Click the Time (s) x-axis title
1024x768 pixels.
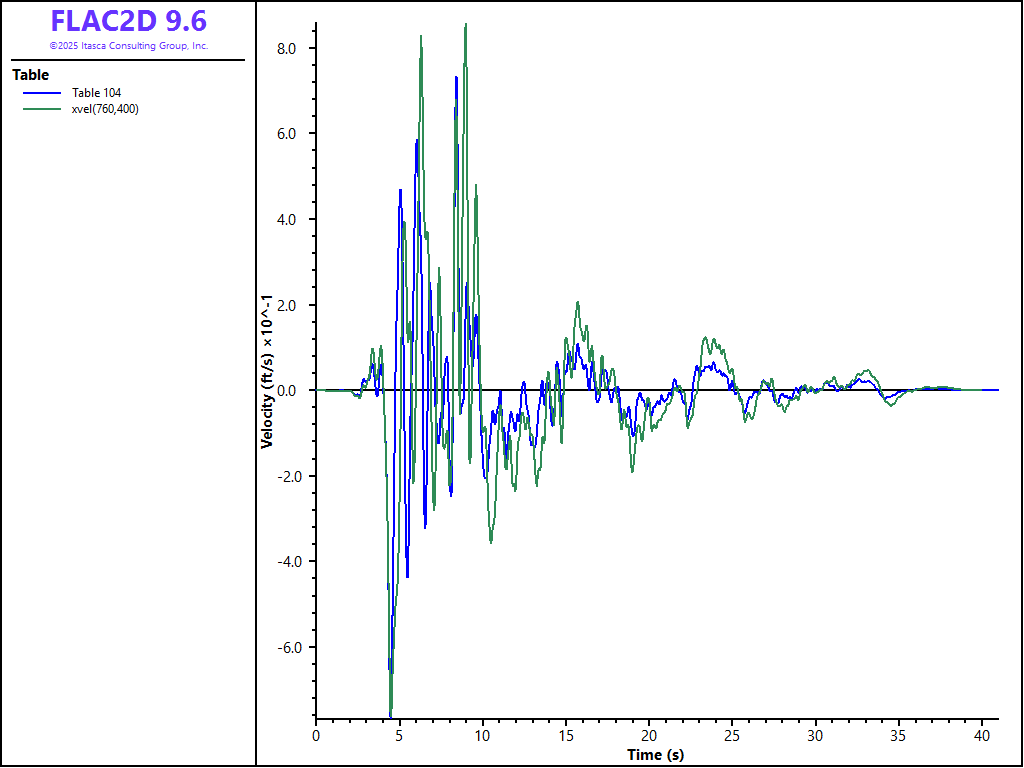[x=655, y=755]
